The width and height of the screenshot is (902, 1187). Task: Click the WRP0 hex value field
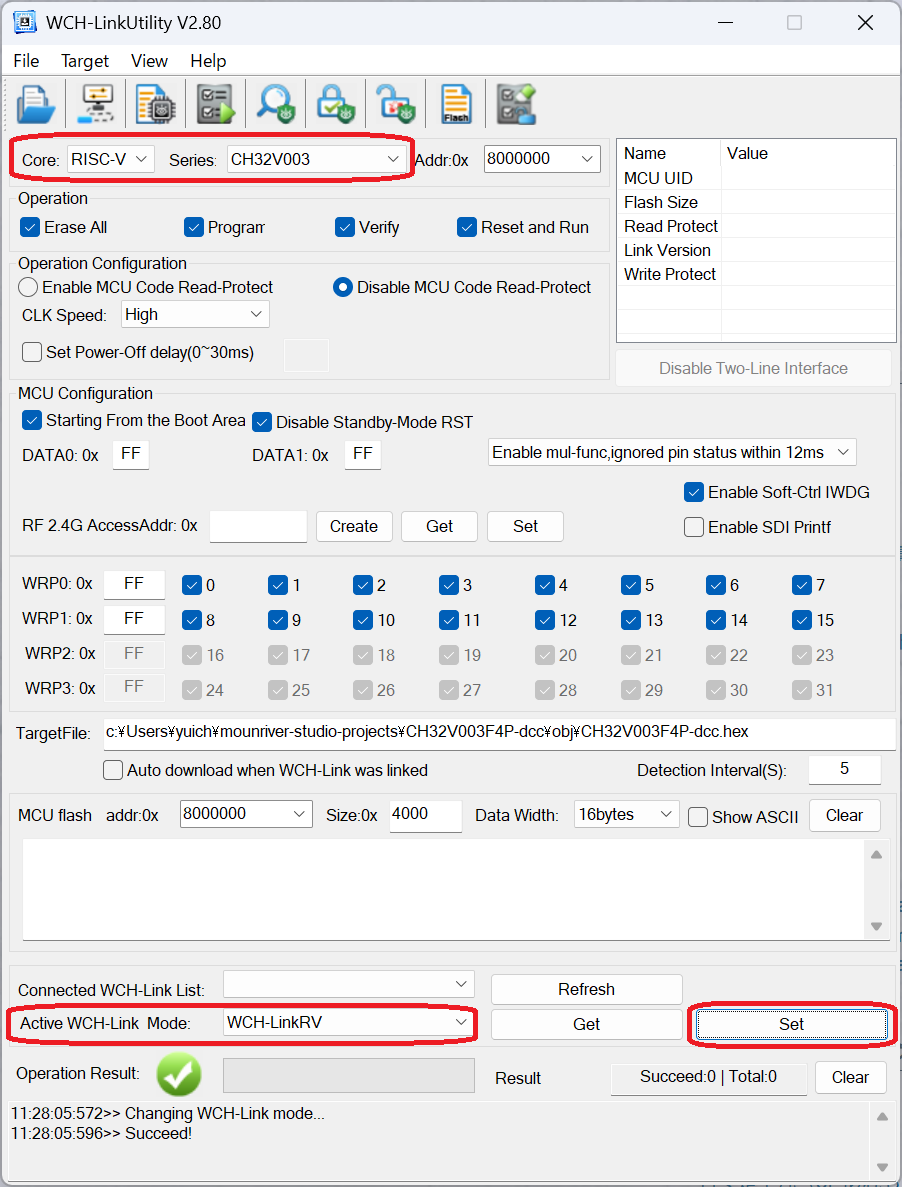point(134,584)
